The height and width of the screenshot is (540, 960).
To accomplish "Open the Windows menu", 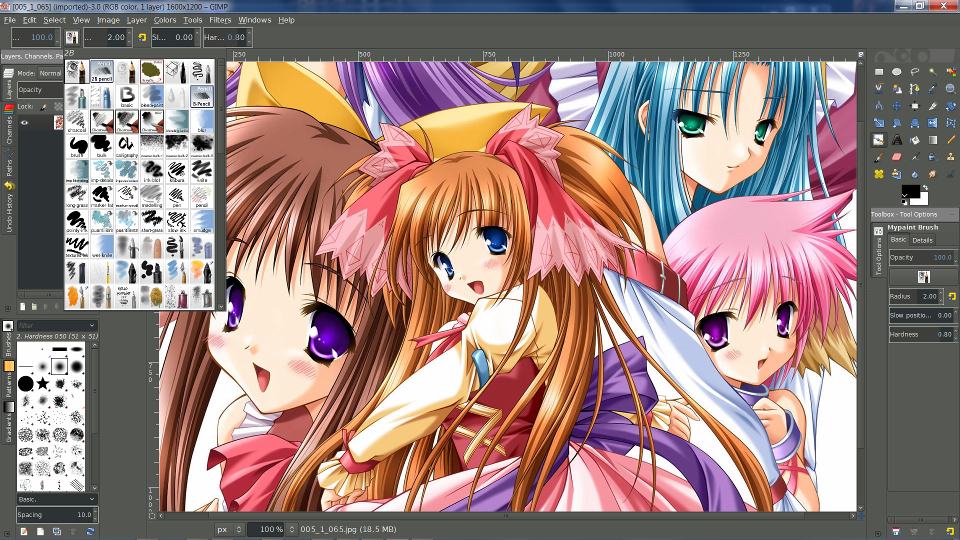I will pyautogui.click(x=255, y=20).
